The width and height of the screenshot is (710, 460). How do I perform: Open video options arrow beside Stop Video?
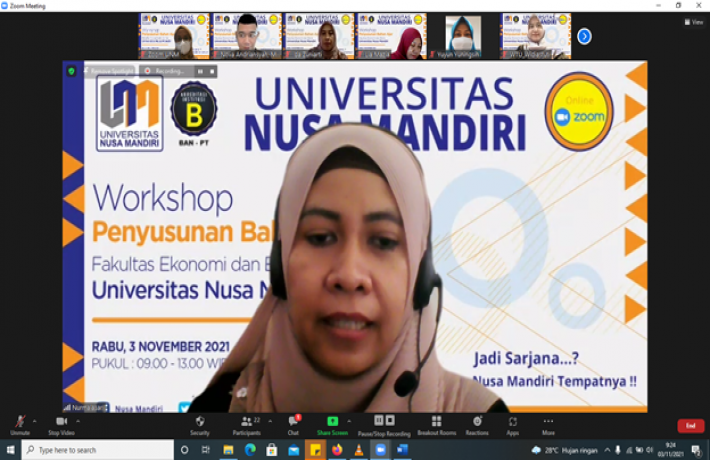(x=78, y=422)
